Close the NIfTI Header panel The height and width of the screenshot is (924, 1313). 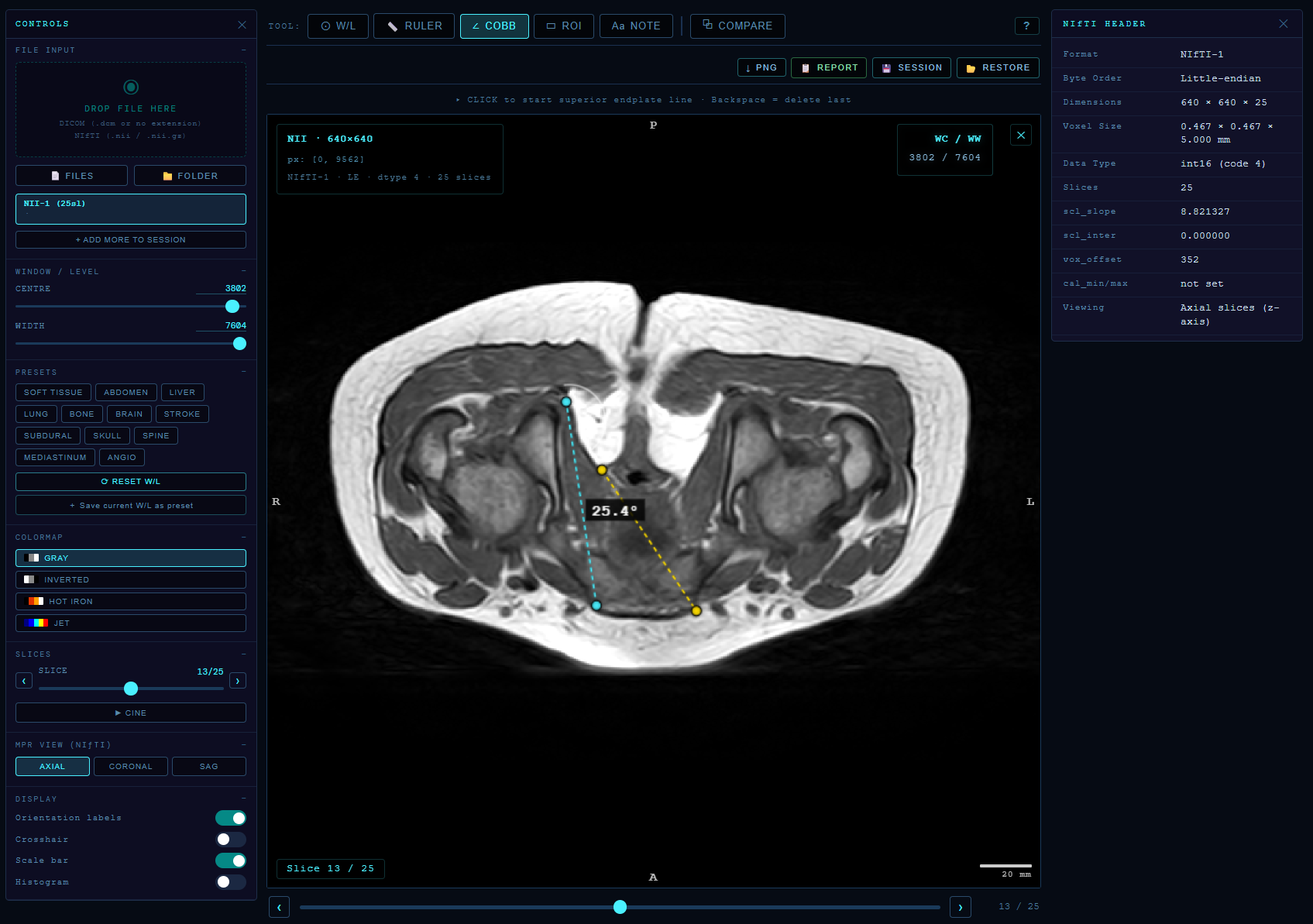click(x=1284, y=24)
